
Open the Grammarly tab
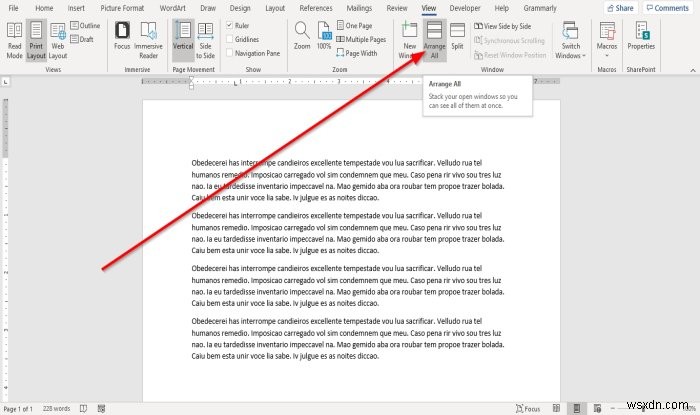[540, 8]
